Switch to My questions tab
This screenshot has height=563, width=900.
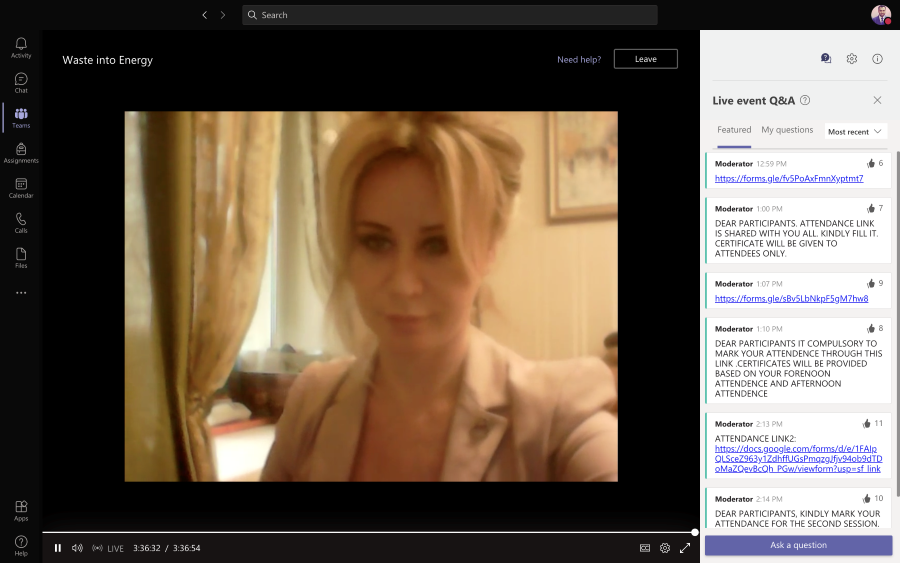[787, 130]
